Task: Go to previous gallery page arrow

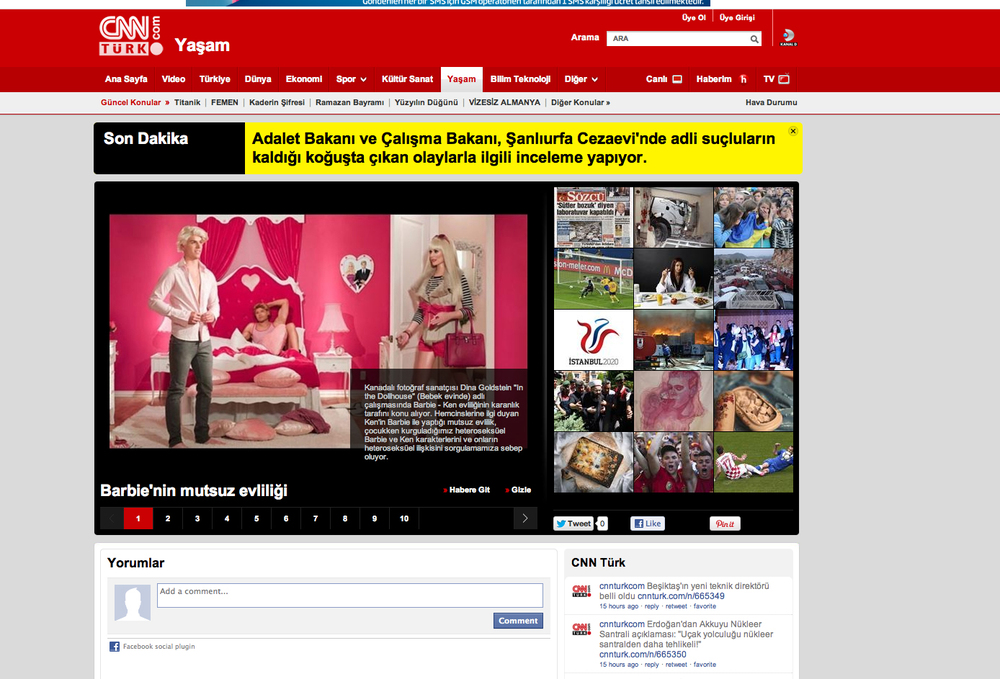Action: pyautogui.click(x=112, y=518)
